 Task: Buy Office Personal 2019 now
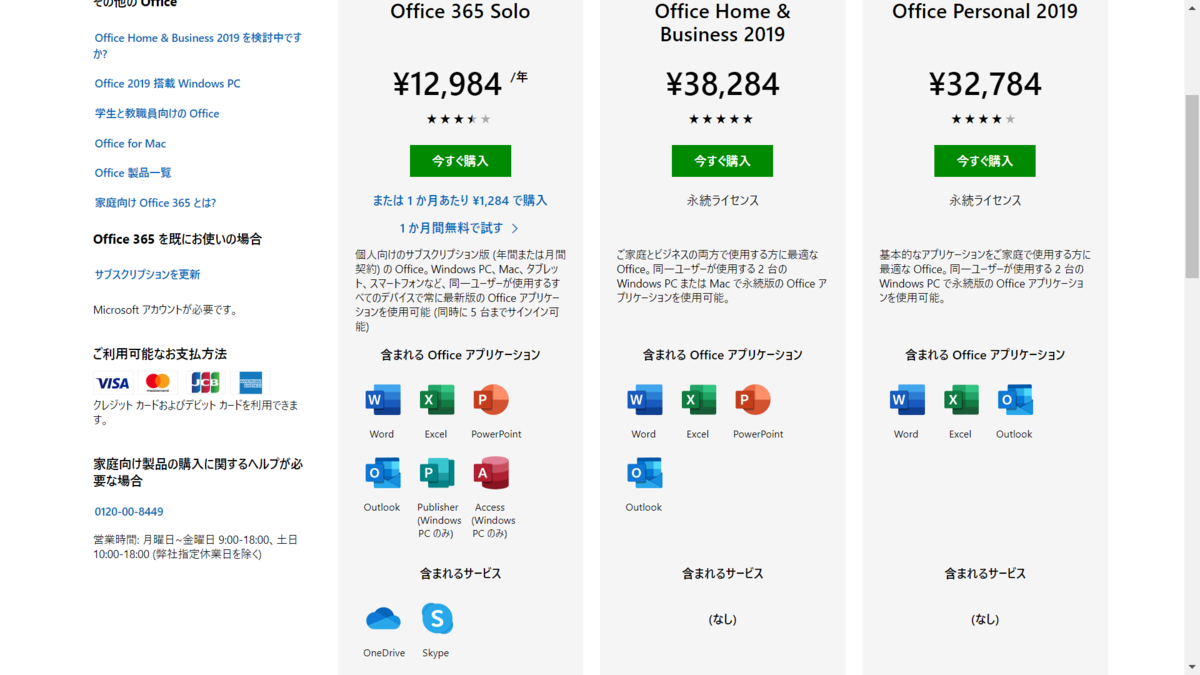[x=985, y=161]
